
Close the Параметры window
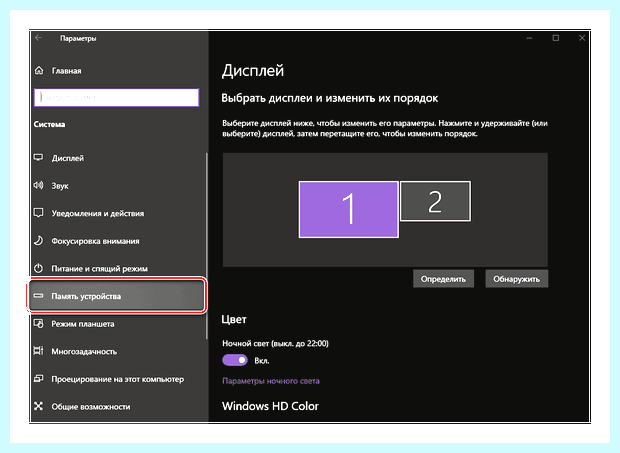582,38
